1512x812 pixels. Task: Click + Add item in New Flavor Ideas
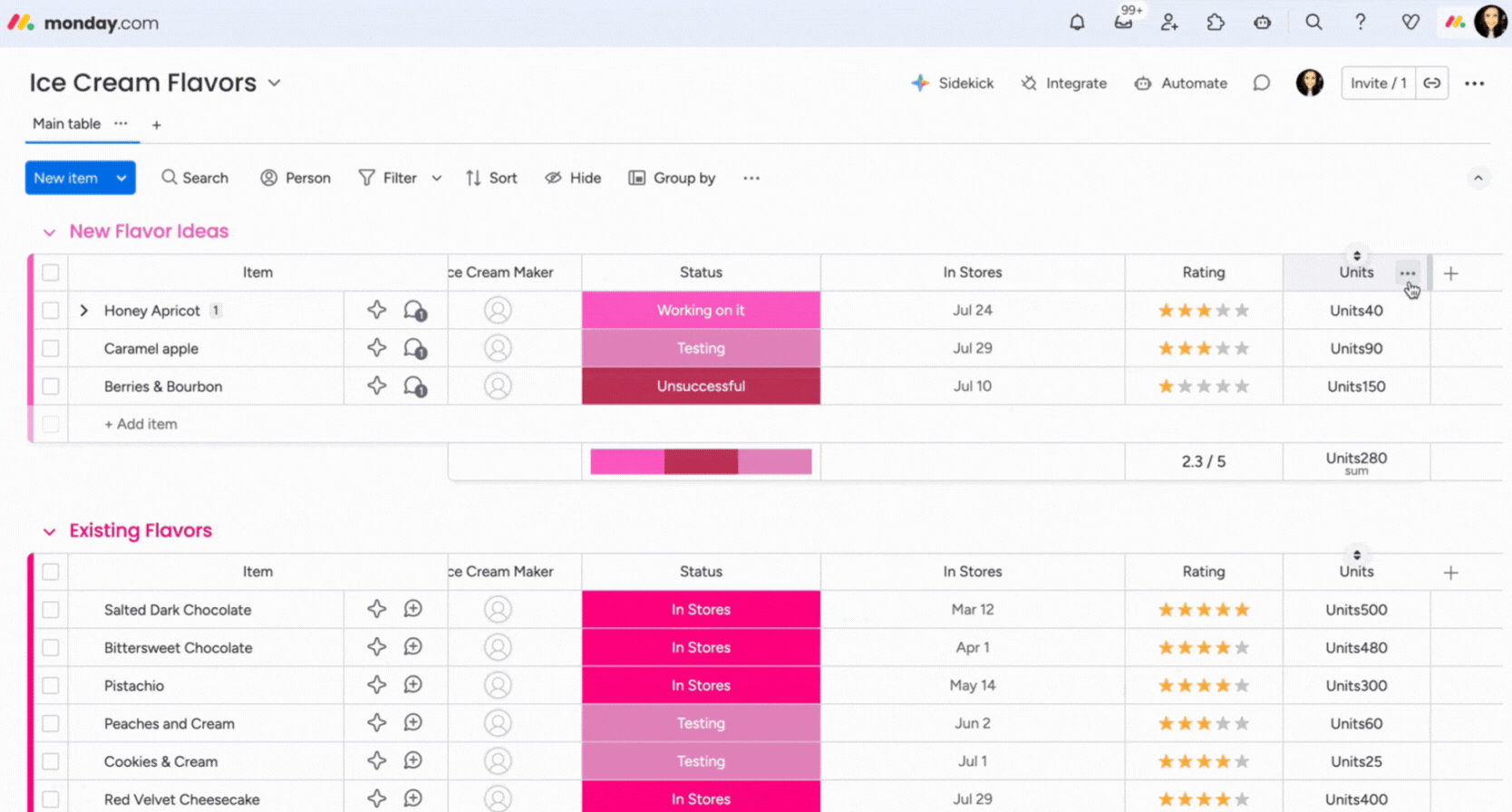141,424
